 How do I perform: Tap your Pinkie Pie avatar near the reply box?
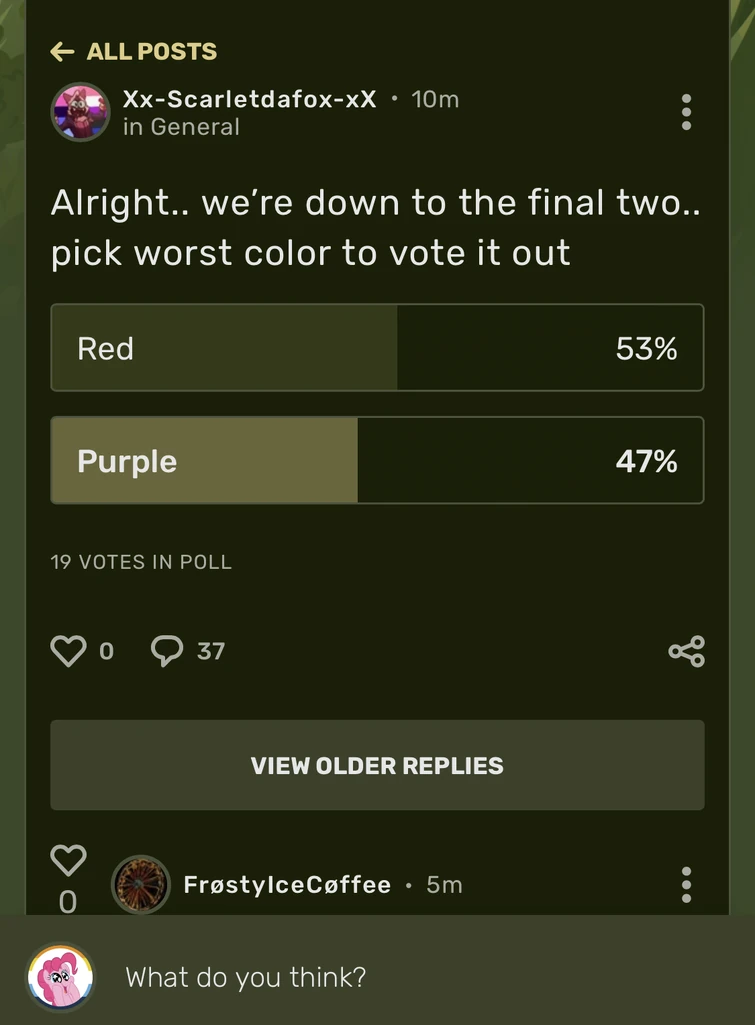pos(60,977)
